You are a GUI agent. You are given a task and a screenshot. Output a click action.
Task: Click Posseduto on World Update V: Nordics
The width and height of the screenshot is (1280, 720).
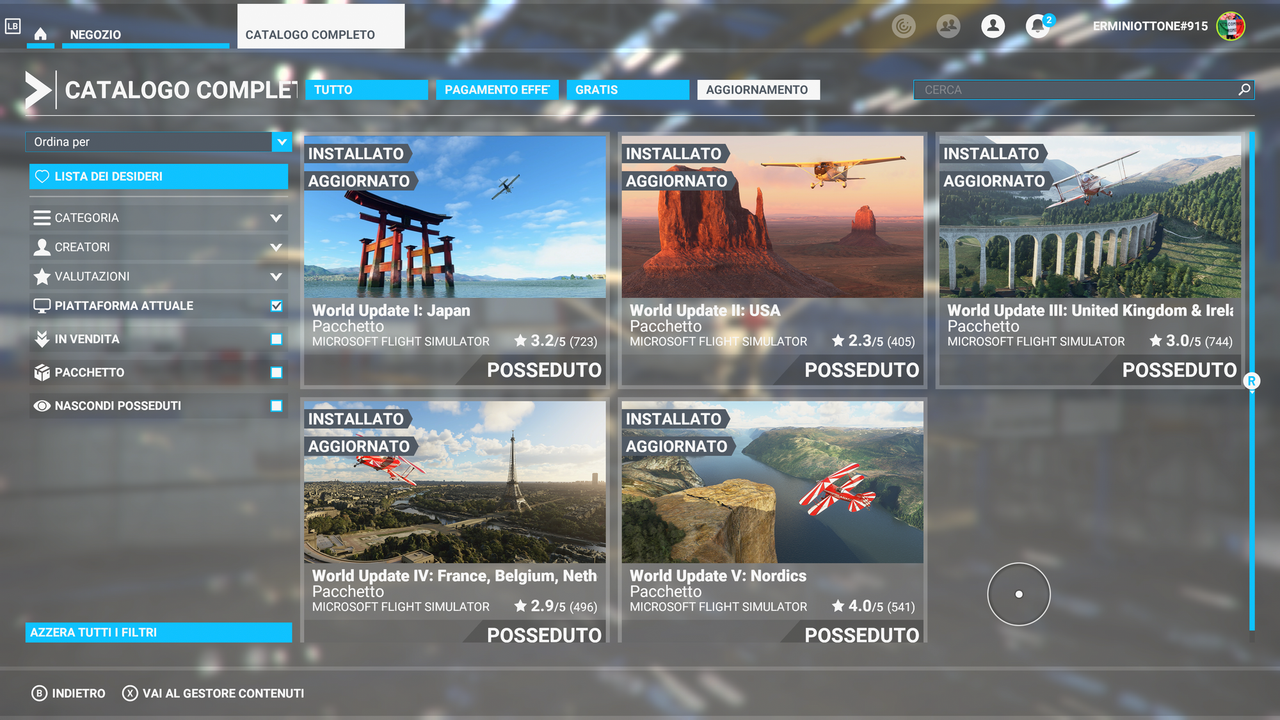pos(862,634)
